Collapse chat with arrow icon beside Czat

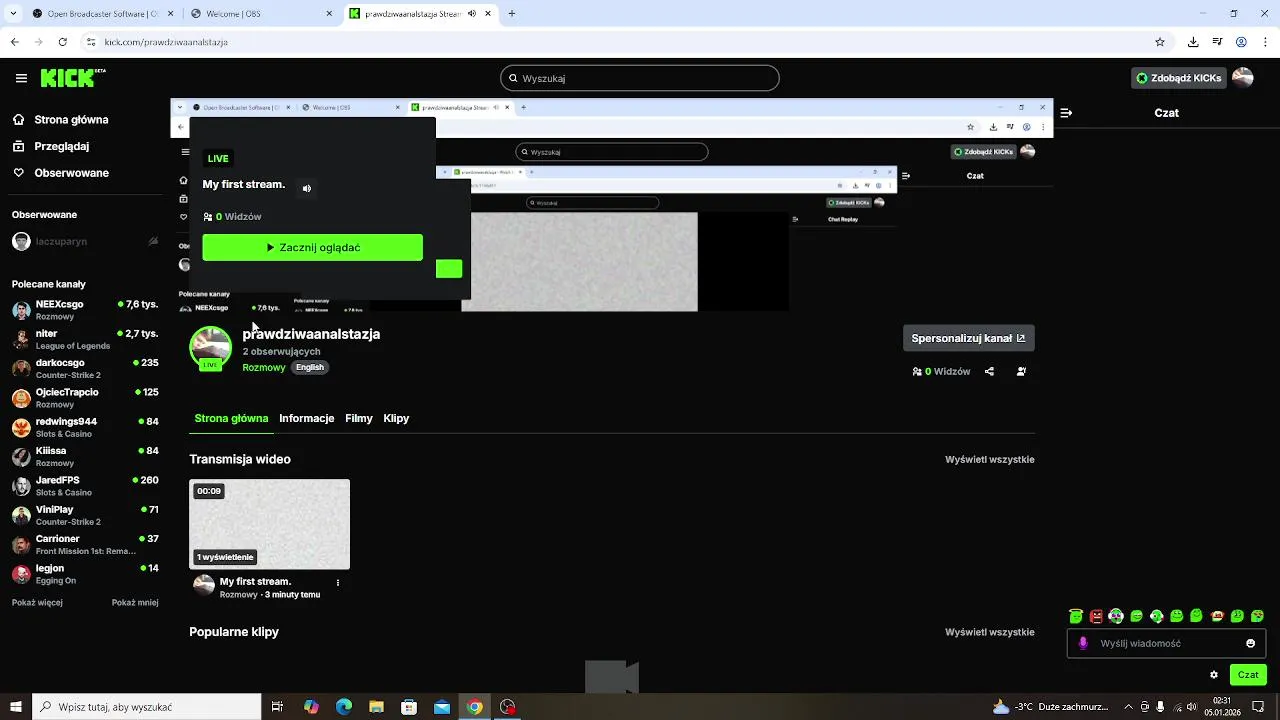1066,113
